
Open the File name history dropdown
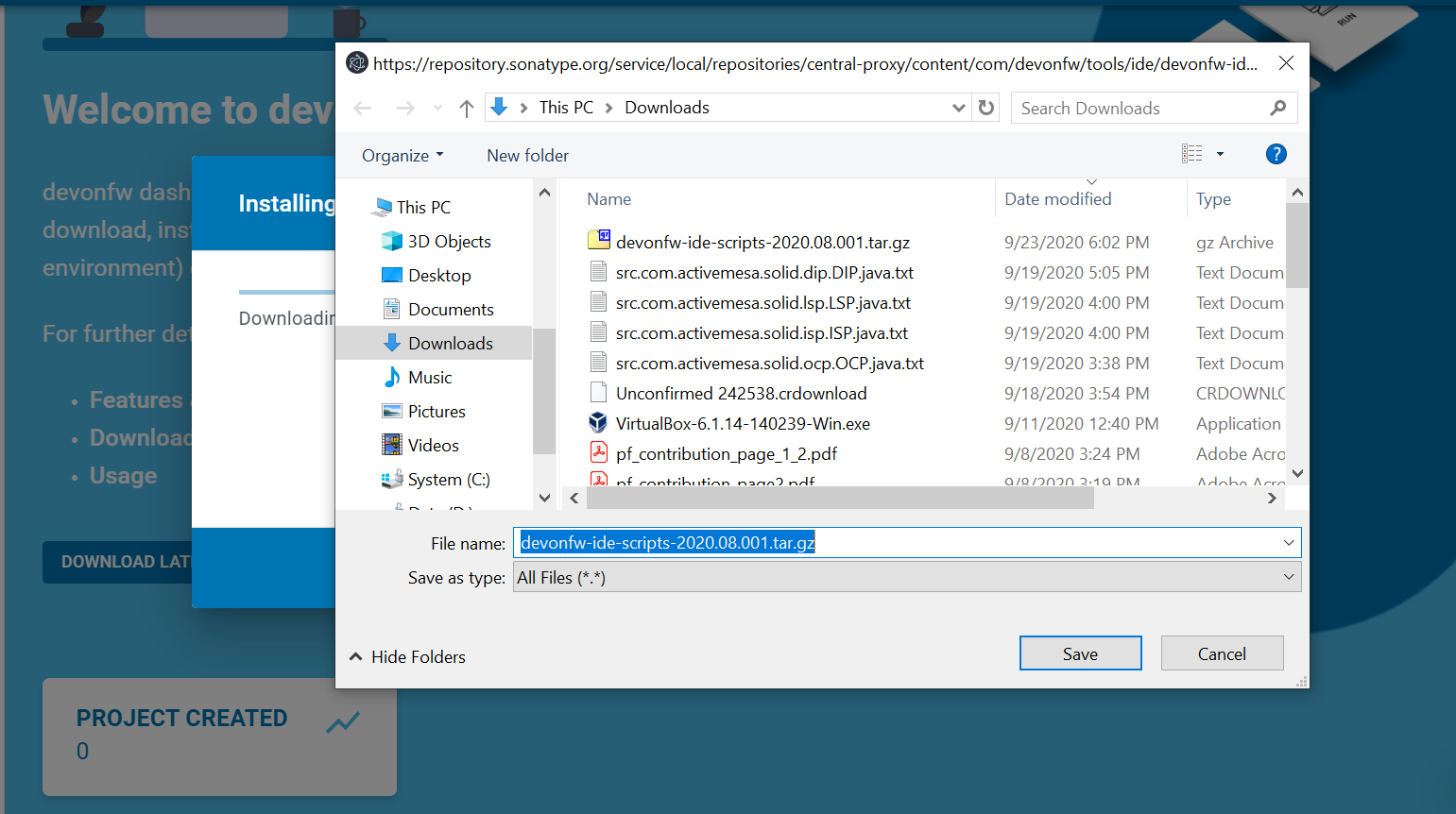click(x=1289, y=543)
